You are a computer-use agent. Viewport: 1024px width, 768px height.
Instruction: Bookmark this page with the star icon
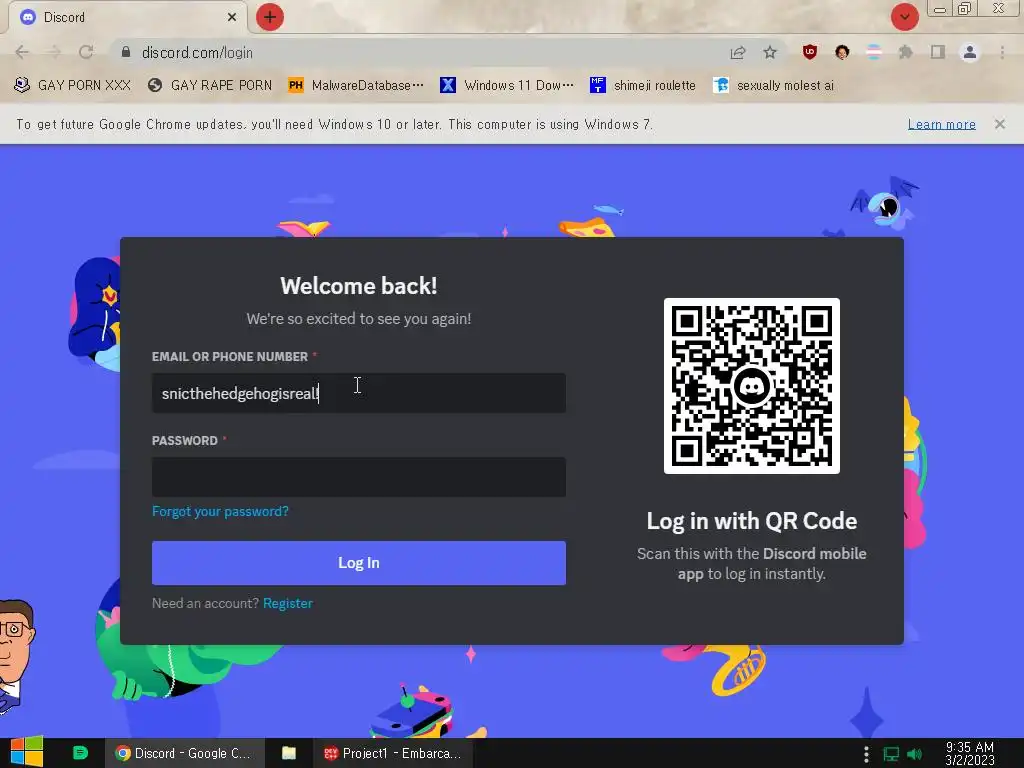point(770,52)
